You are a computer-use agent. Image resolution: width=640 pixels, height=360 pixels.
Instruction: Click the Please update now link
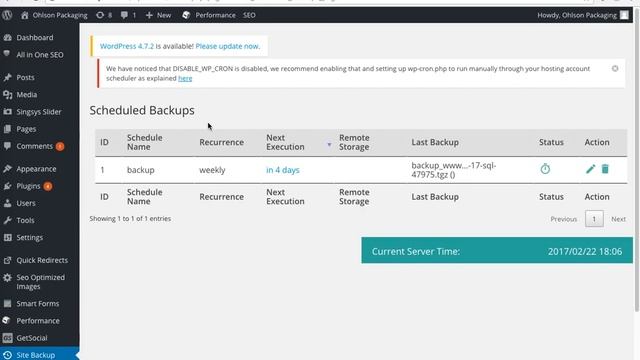tap(227, 46)
